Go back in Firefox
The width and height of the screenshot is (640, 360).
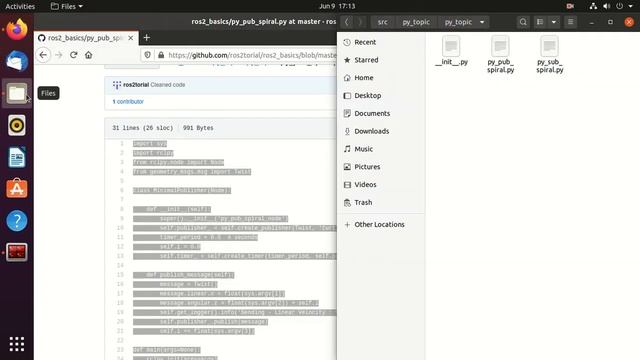[43, 55]
